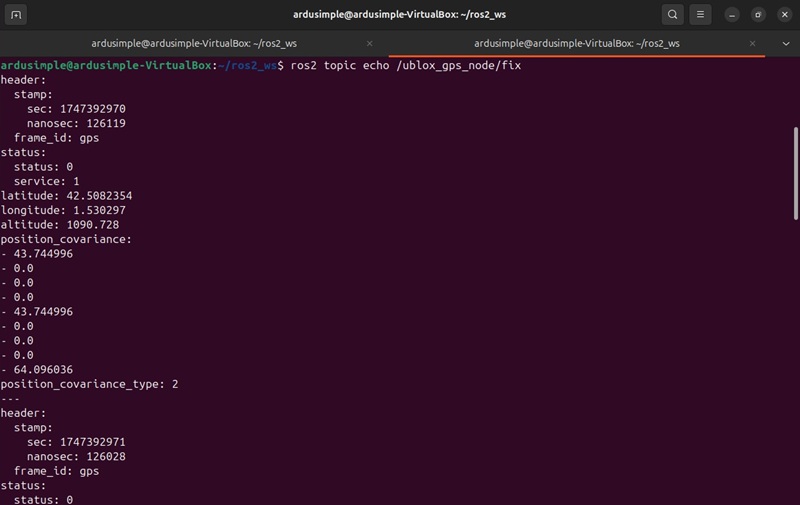Click the longitude 1.530297 line
This screenshot has height=505, width=800.
(x=63, y=210)
